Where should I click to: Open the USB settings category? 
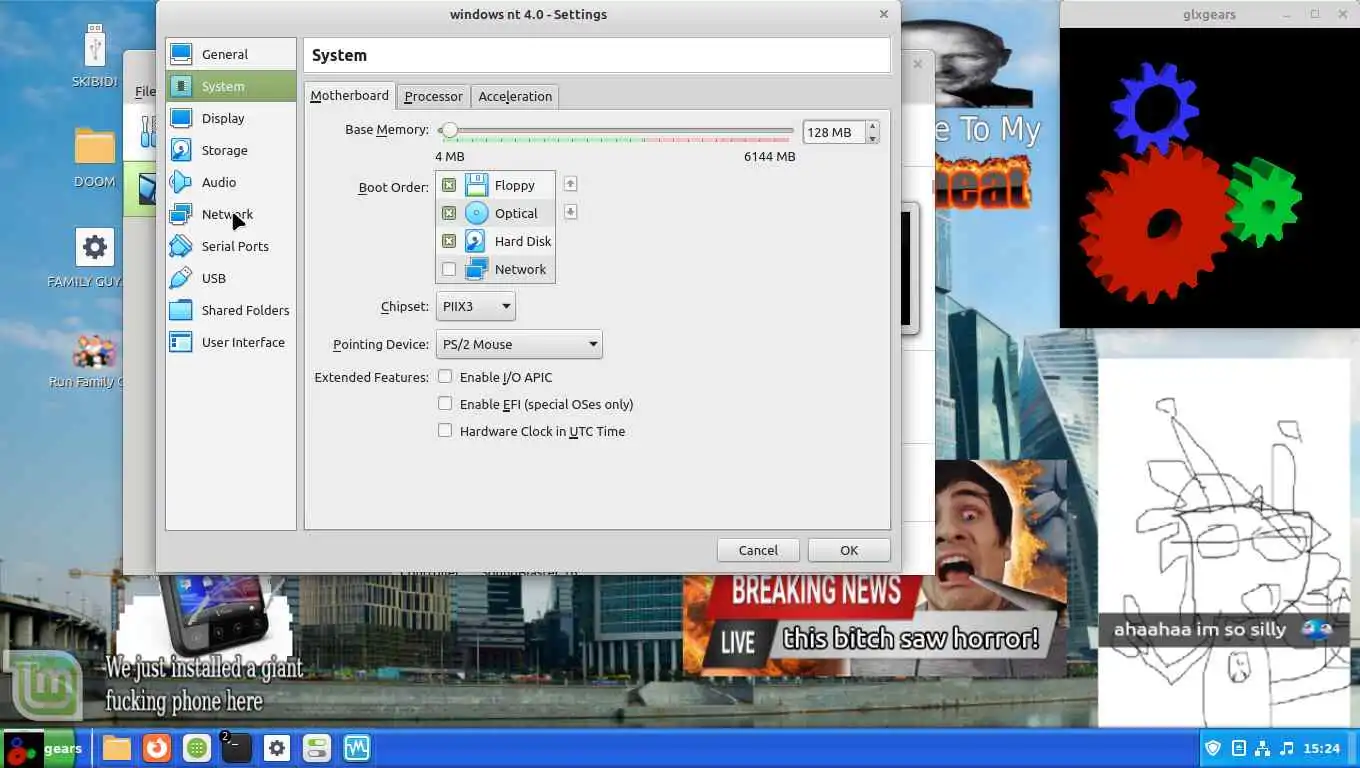tap(231, 278)
